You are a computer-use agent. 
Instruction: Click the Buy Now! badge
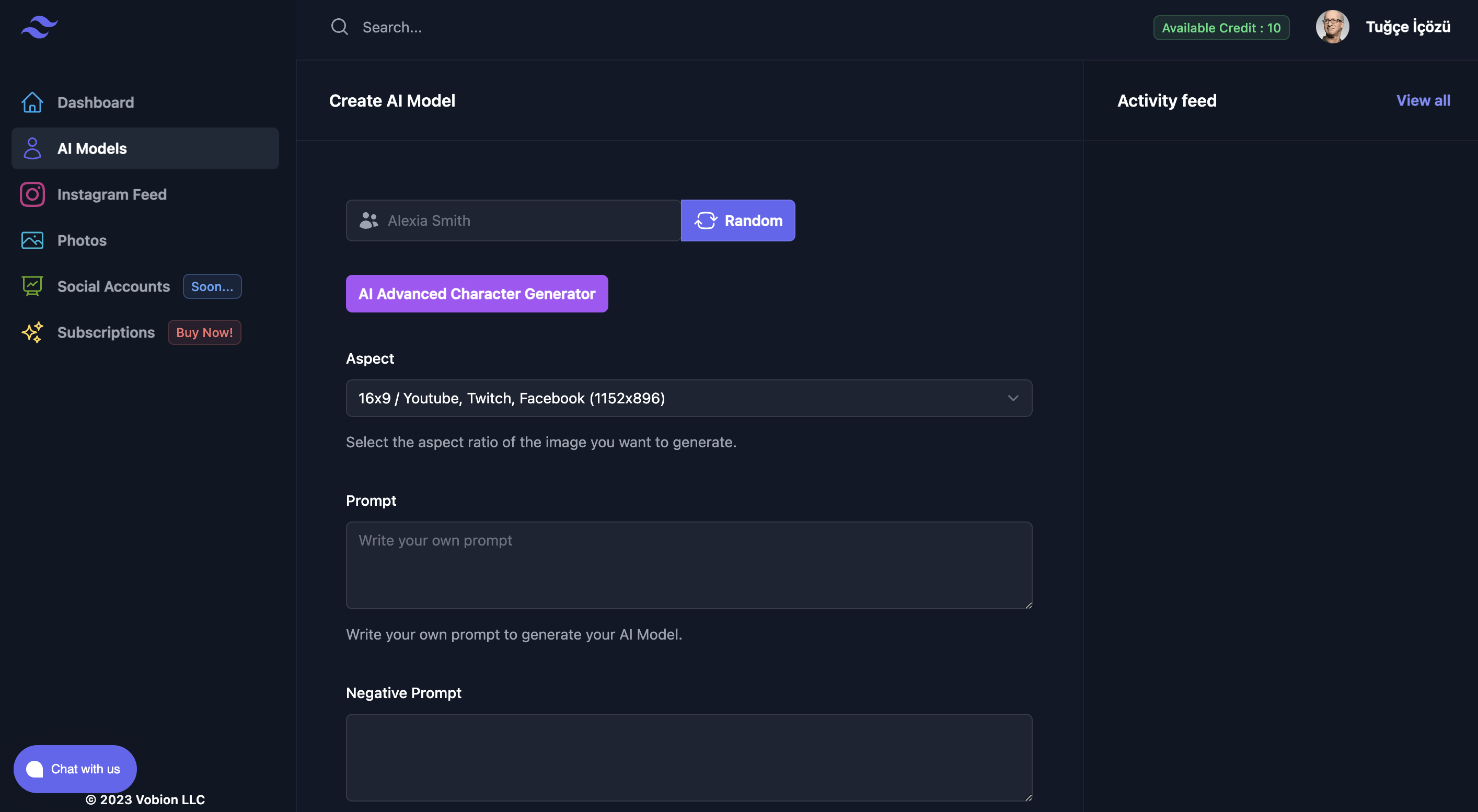tap(204, 332)
